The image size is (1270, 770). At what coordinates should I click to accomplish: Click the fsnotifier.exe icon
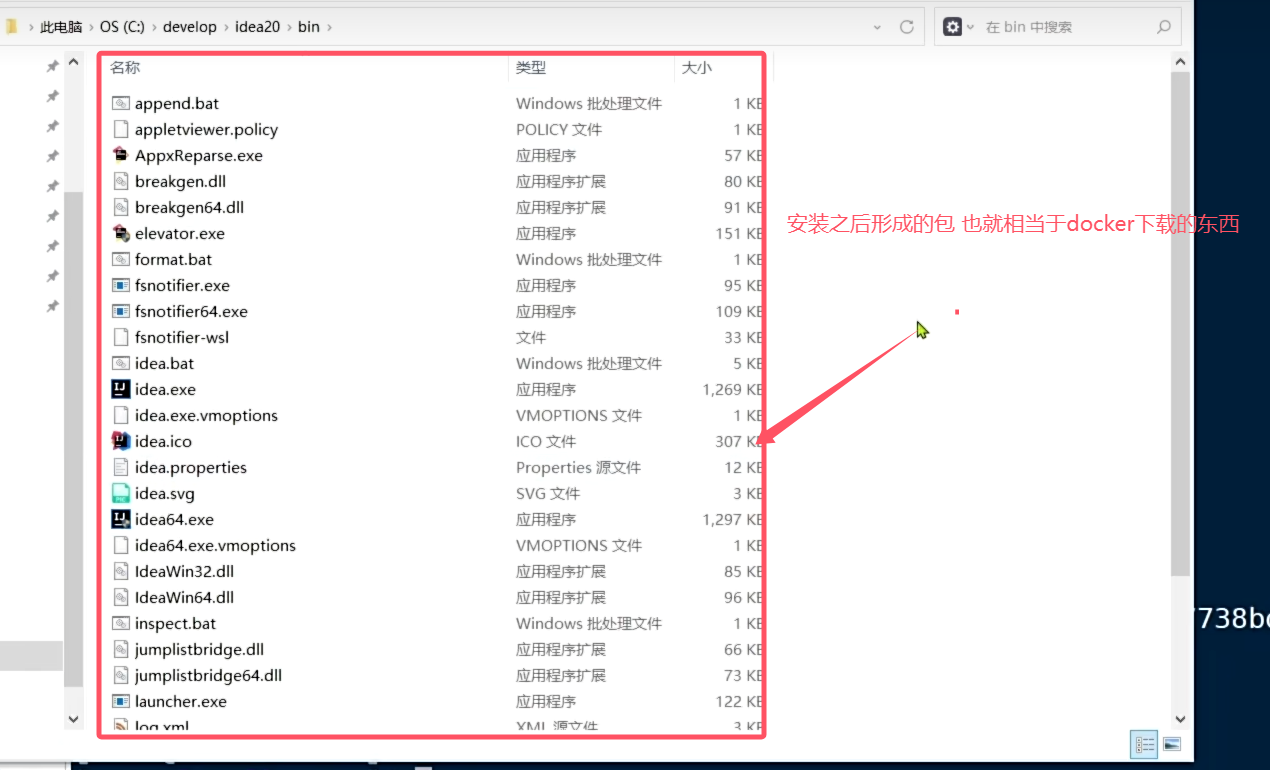coord(121,285)
